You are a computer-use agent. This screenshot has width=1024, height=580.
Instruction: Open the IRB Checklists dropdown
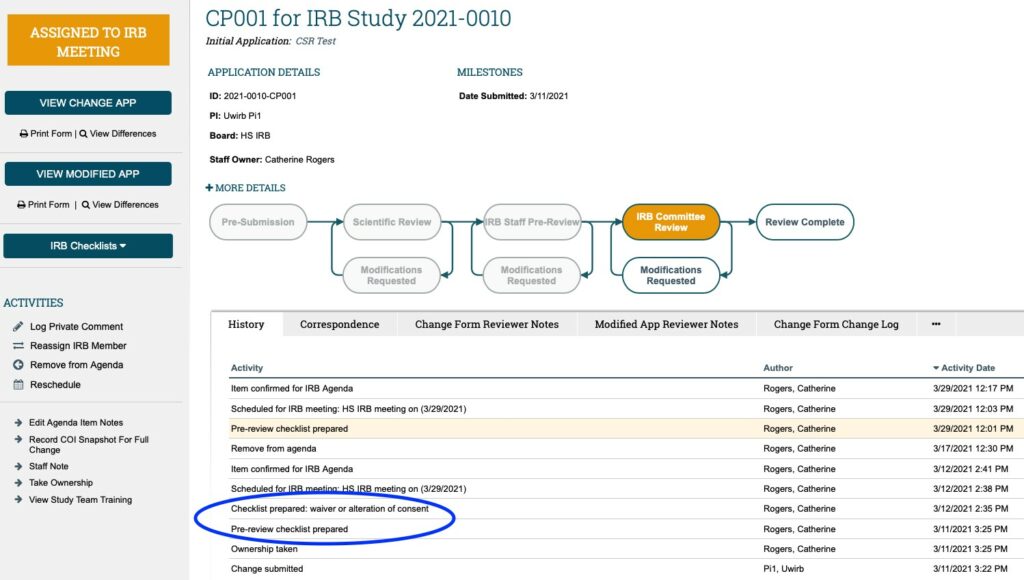coord(88,246)
